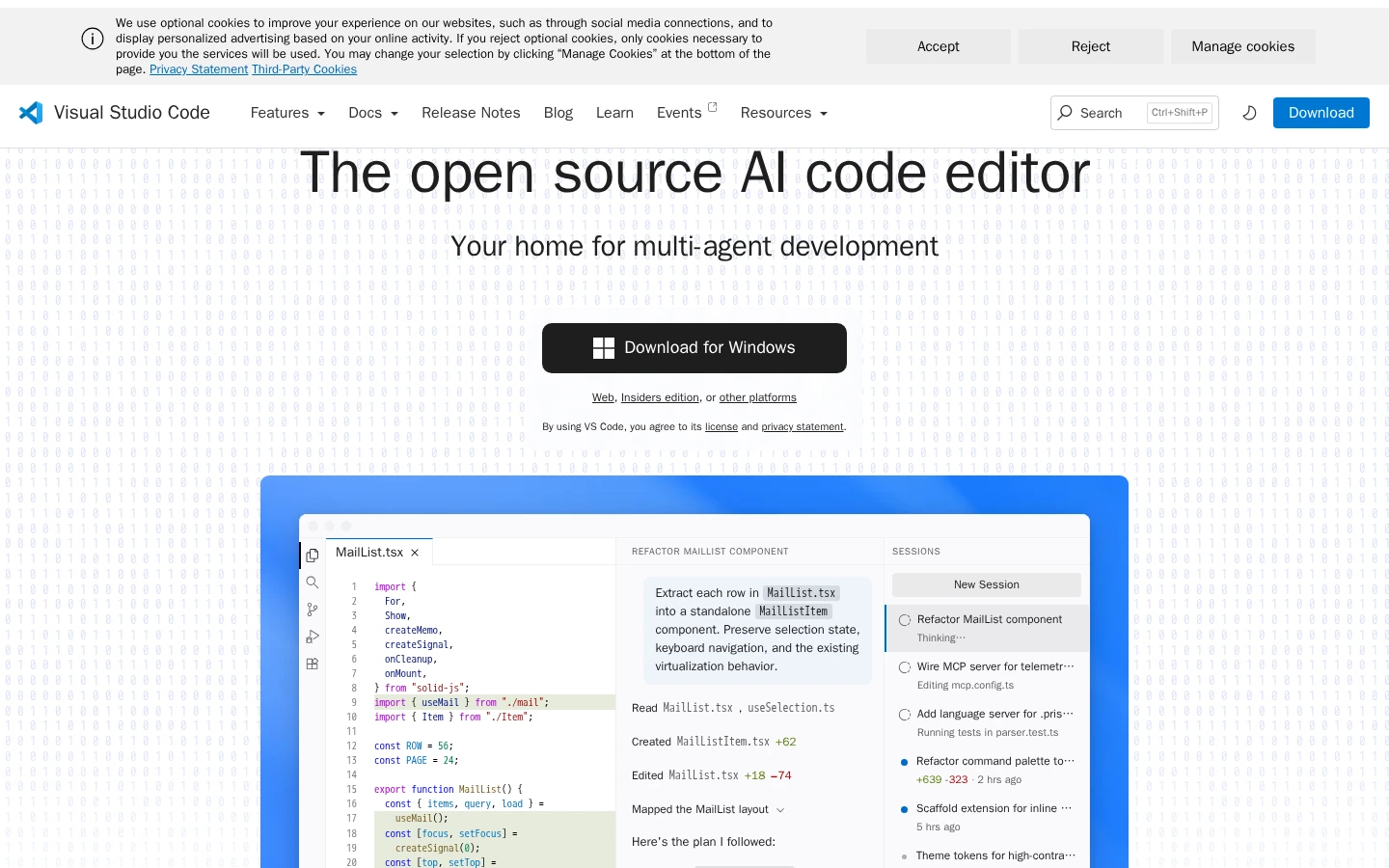Click REFACTOR MAILLIST COMPONENT panel header
1389x868 pixels.
710,552
